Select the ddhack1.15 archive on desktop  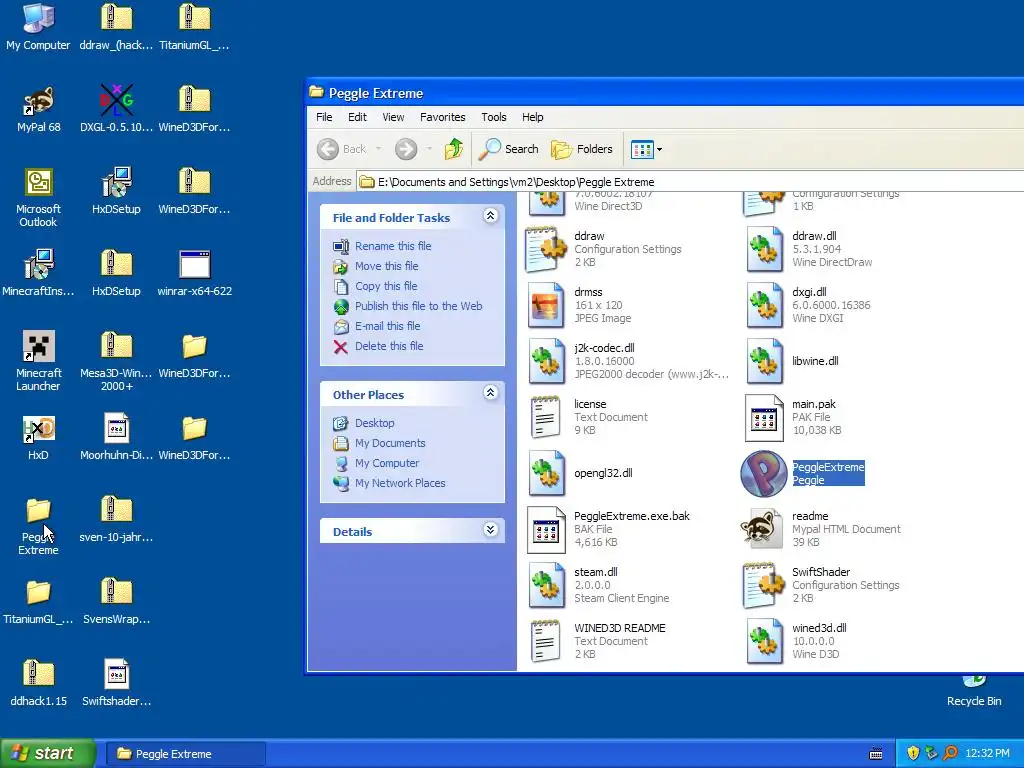(38, 682)
